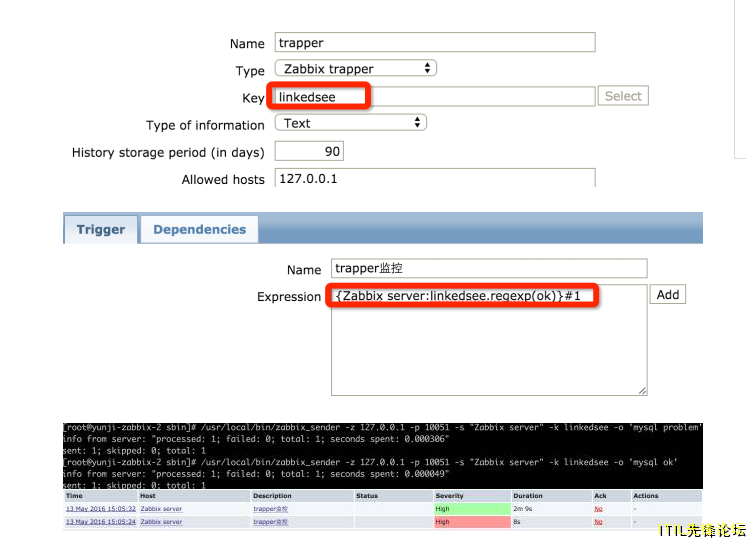
Task: Switch to the Dependencies tab
Action: (x=199, y=229)
